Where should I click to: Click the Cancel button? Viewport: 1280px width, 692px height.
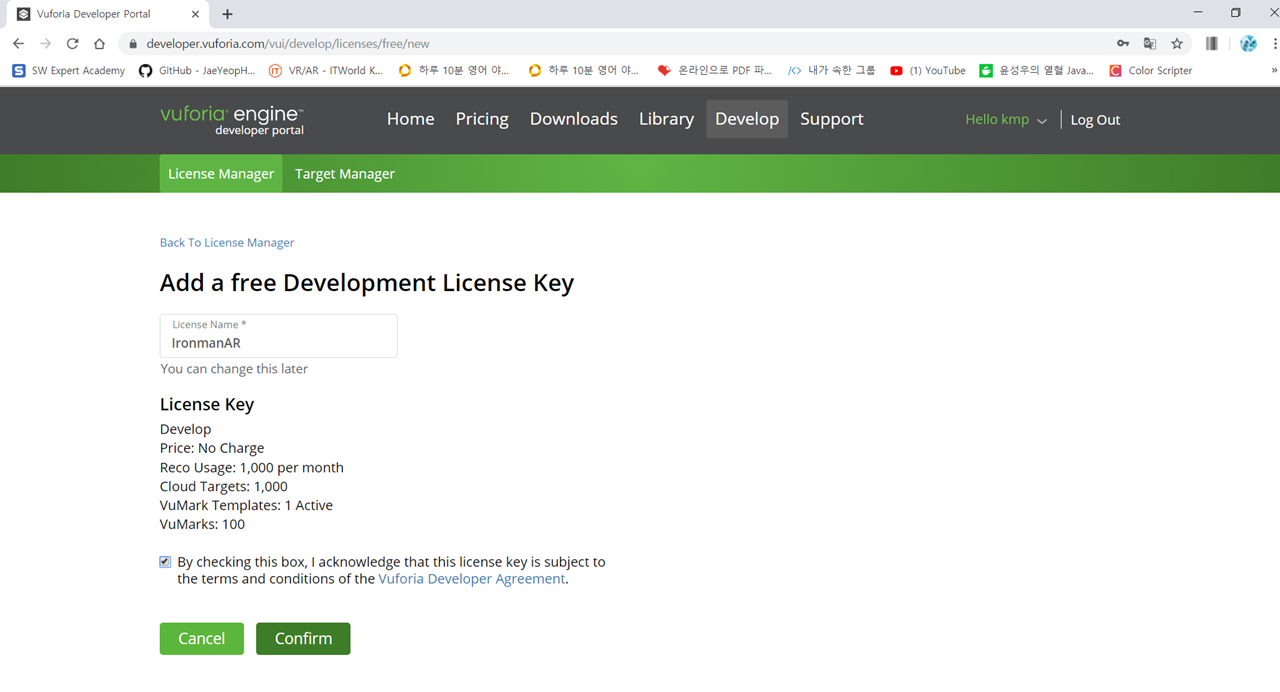point(202,639)
